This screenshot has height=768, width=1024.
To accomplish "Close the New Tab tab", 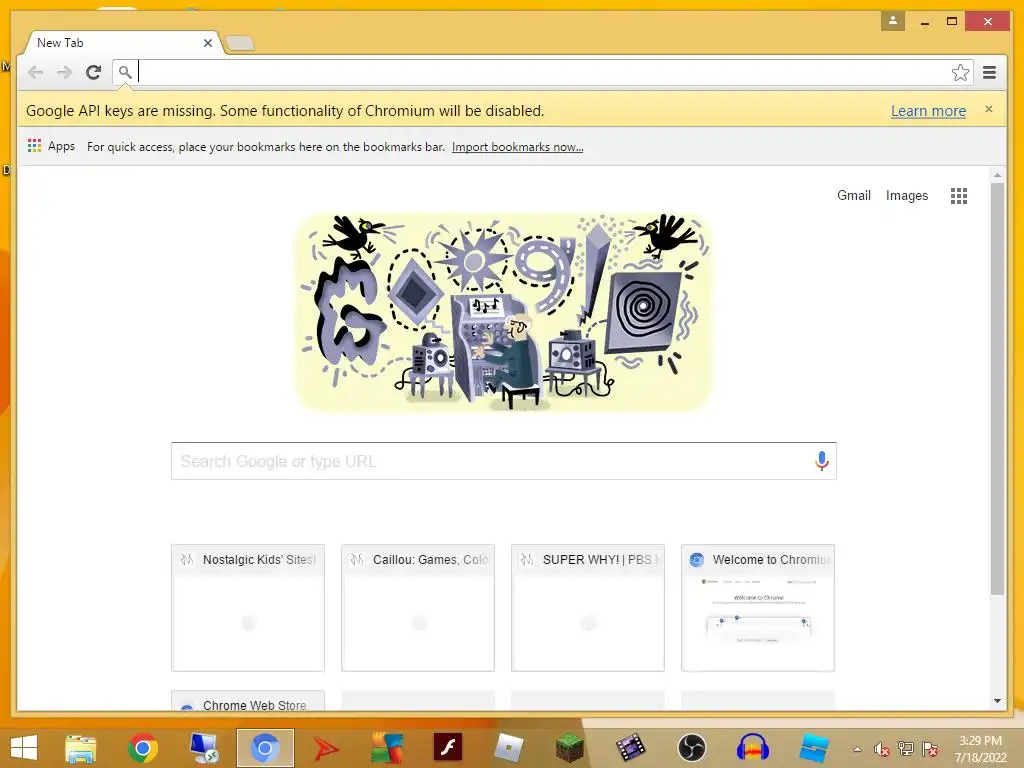I will (x=208, y=43).
